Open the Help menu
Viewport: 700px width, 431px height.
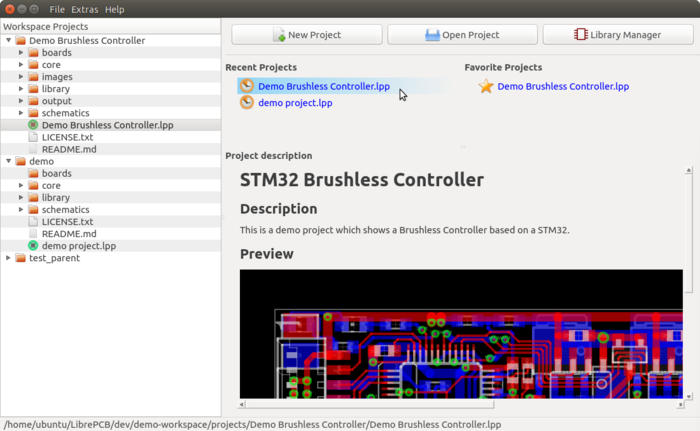[x=115, y=9]
